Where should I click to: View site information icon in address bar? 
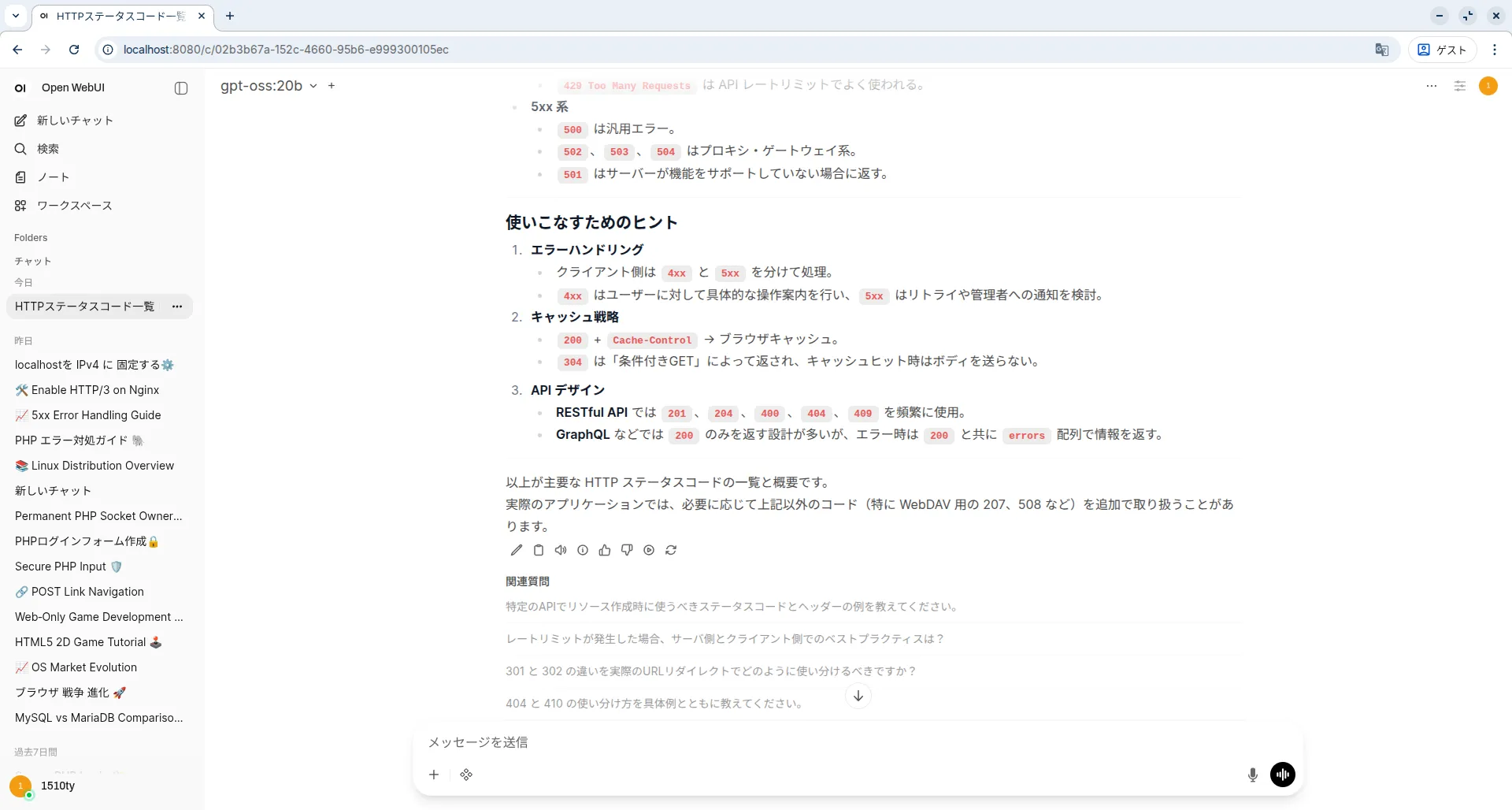(x=109, y=50)
